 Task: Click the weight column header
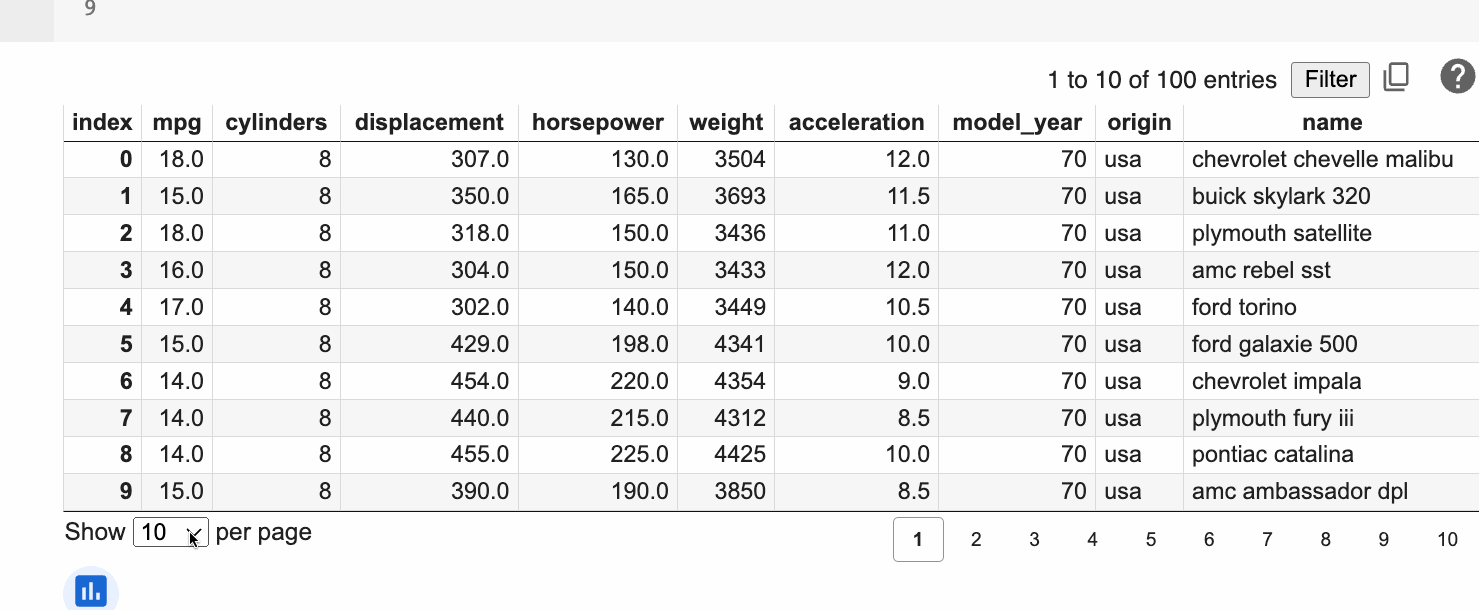pyautogui.click(x=726, y=123)
